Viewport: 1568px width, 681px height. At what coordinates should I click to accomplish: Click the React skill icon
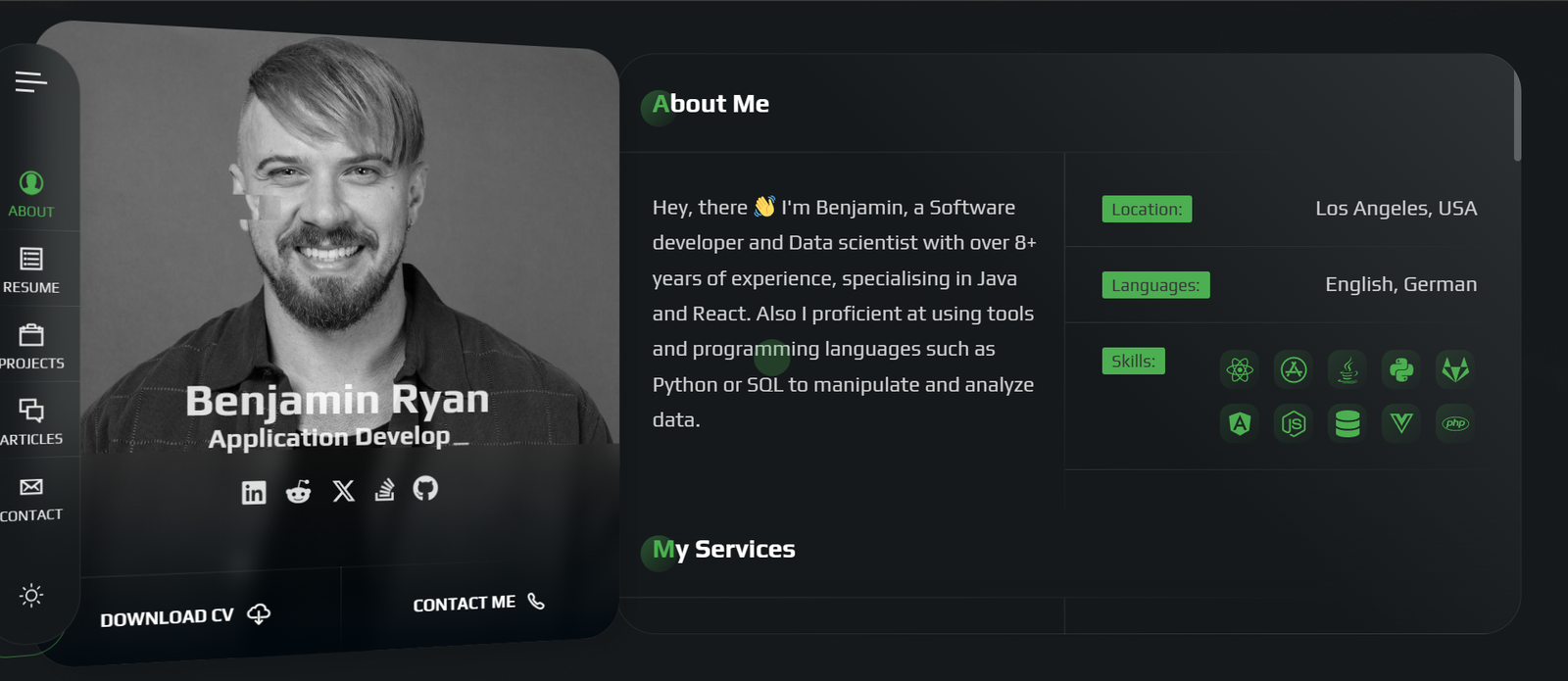[x=1240, y=369]
